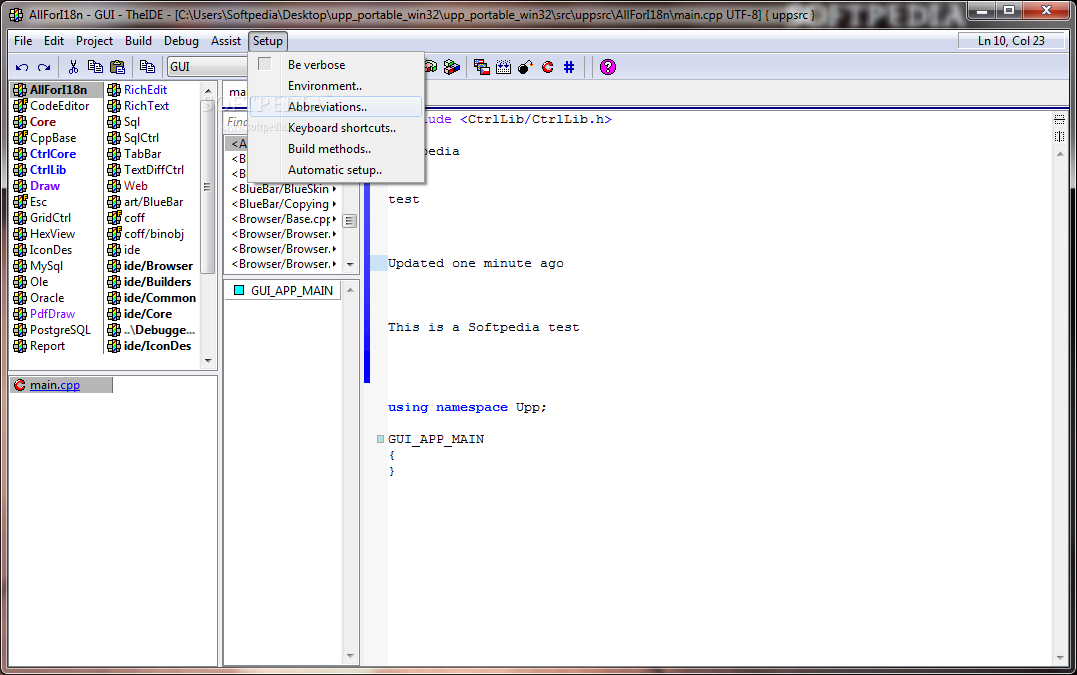Screen dimensions: 1077x675
Task: Click the package list scroll-down arrow
Action: pyautogui.click(x=208, y=361)
